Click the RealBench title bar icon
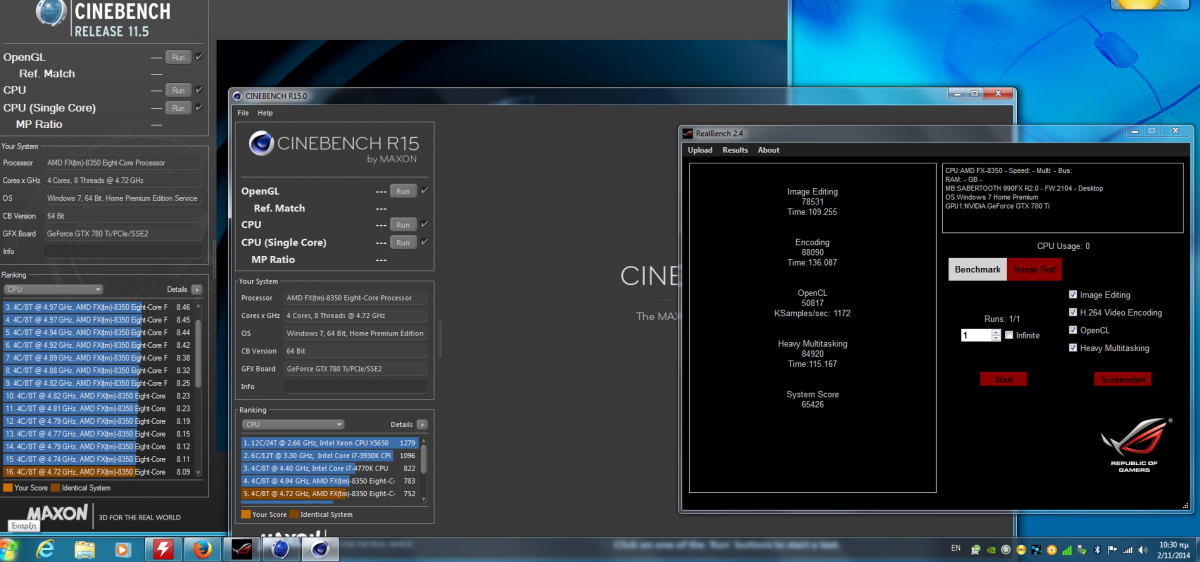Viewport: 1200px width, 562px height. coord(687,132)
